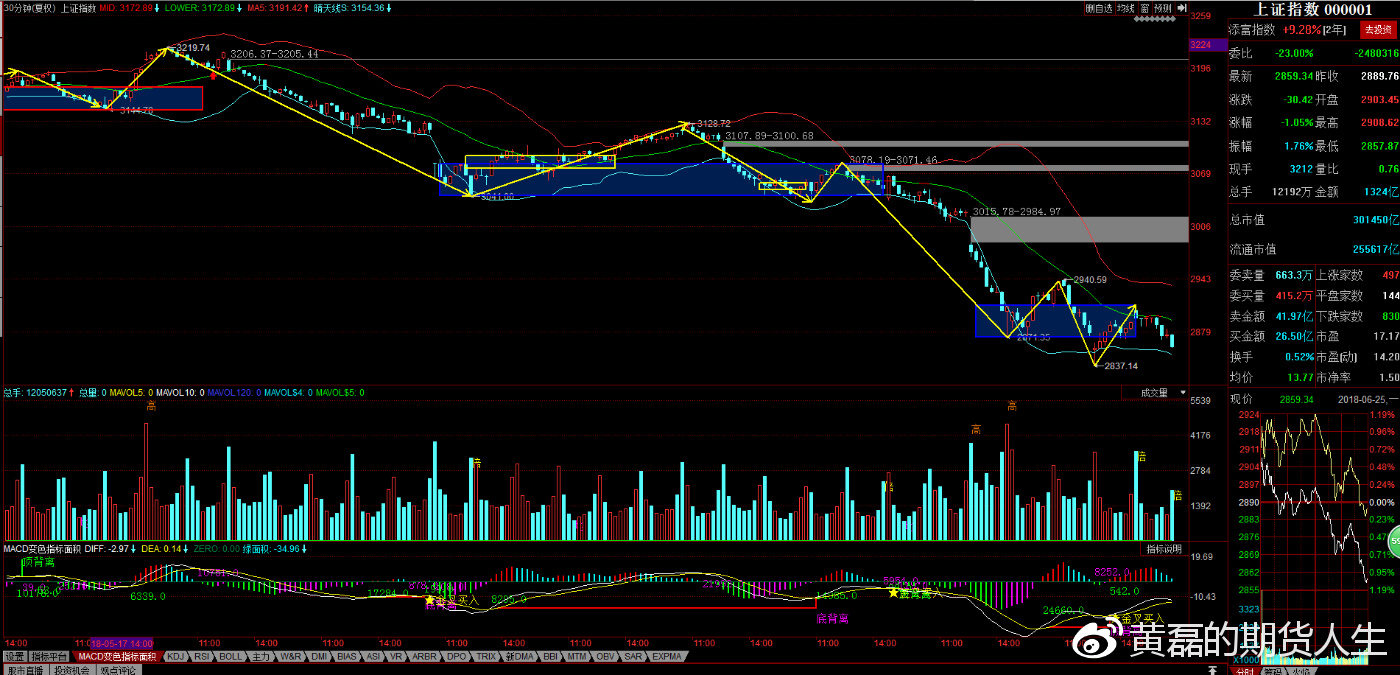The width and height of the screenshot is (1400, 675).
Task: Click the 预测 button
Action: click(1162, 8)
